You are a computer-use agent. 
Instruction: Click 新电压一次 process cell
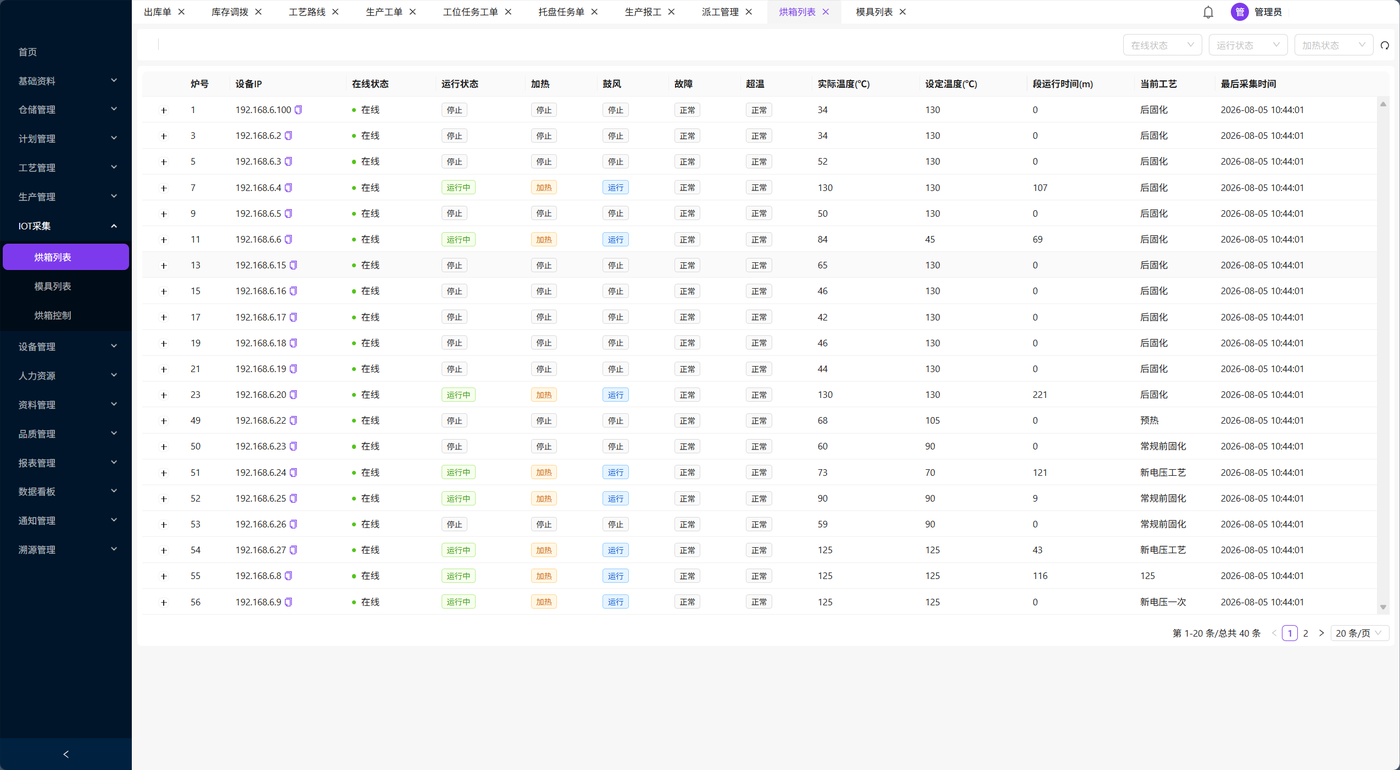(x=1163, y=602)
